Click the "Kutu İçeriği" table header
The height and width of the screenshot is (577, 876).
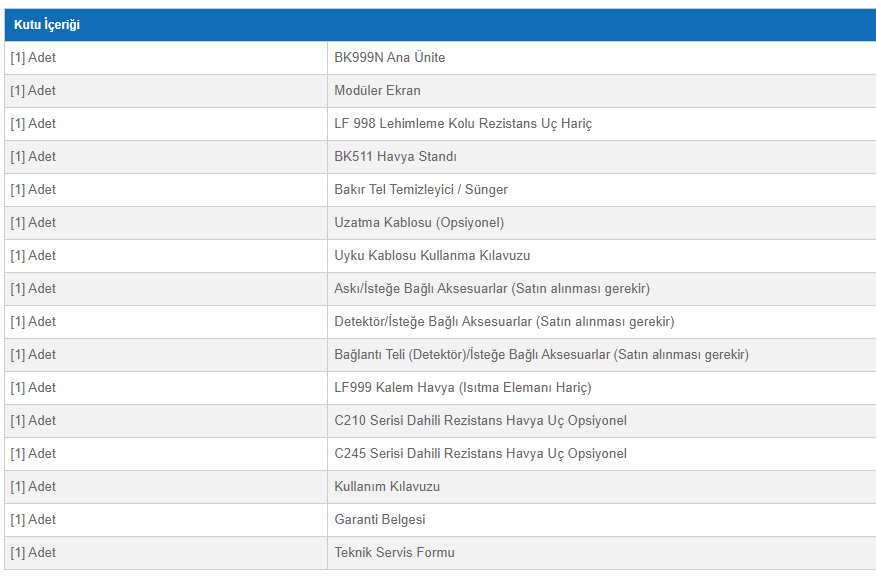click(47, 25)
